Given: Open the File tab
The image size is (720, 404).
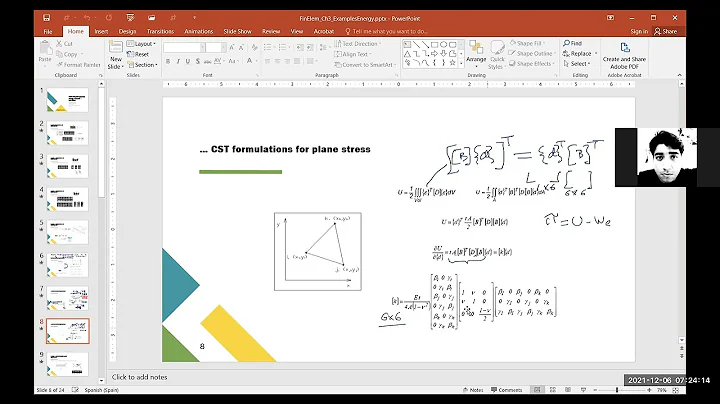Looking at the screenshot, I should tap(48, 31).
